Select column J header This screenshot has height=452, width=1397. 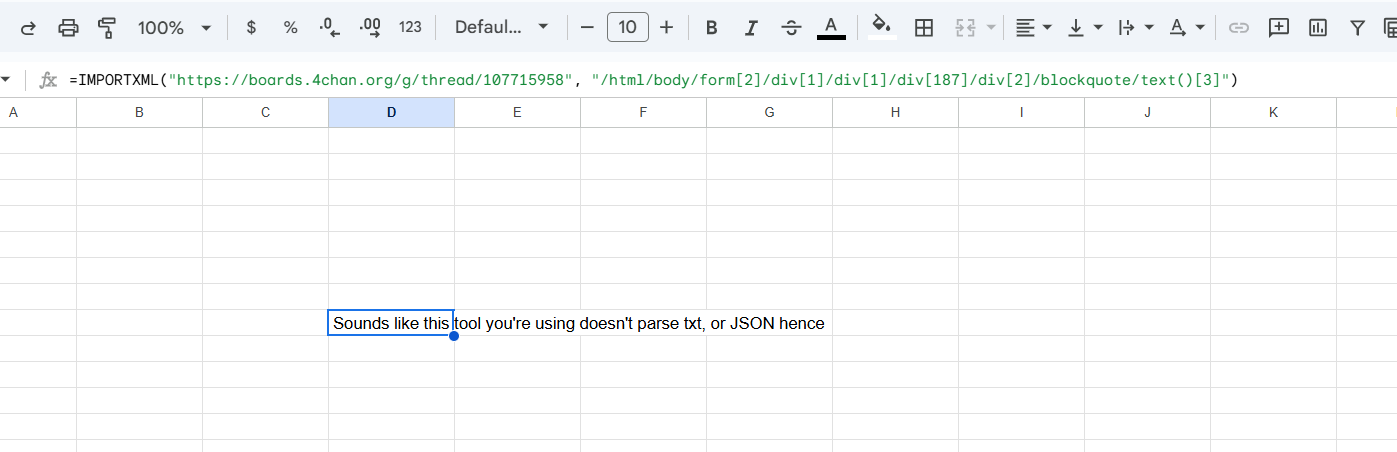1147,113
